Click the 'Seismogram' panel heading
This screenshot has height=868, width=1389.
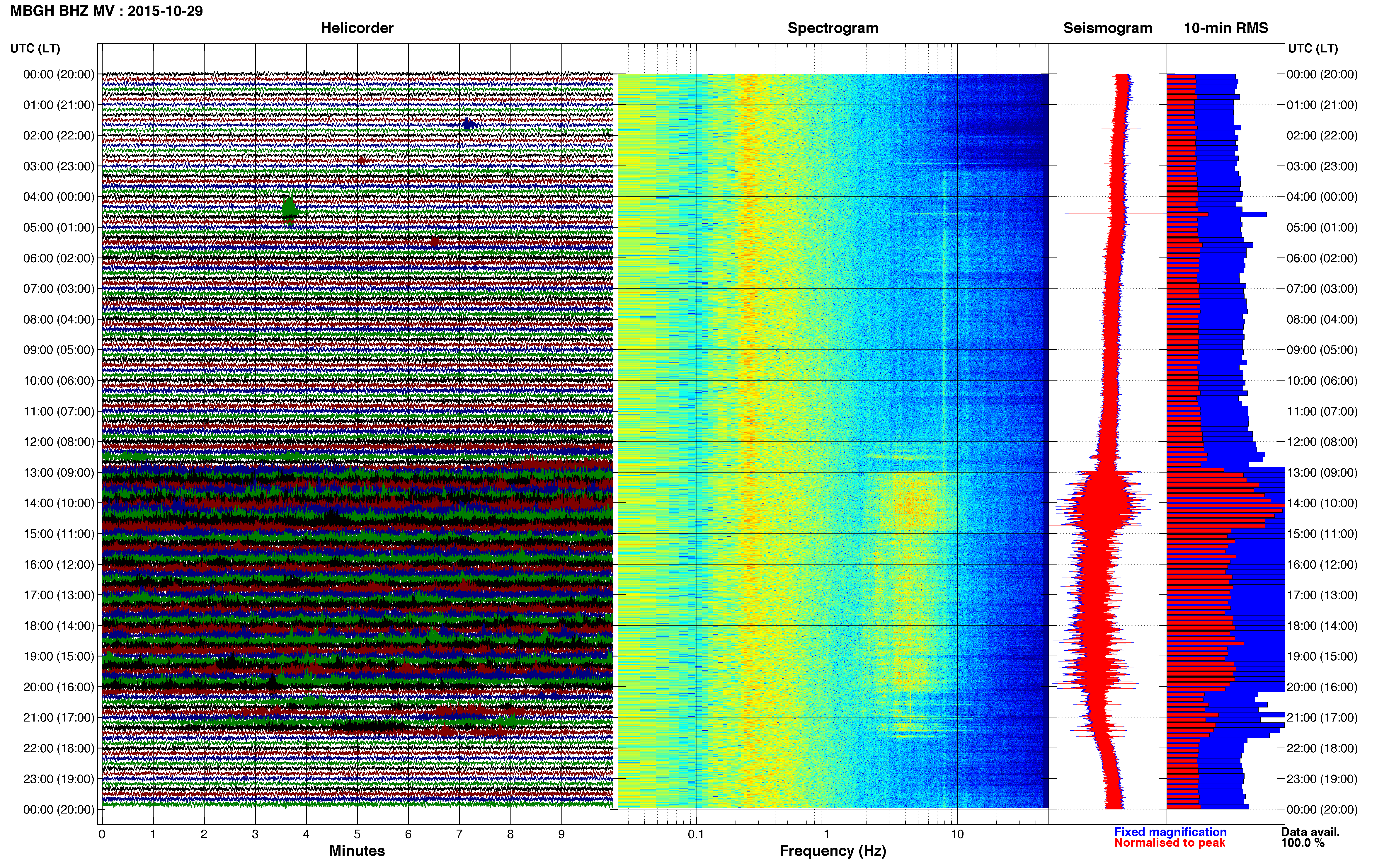1108,28
